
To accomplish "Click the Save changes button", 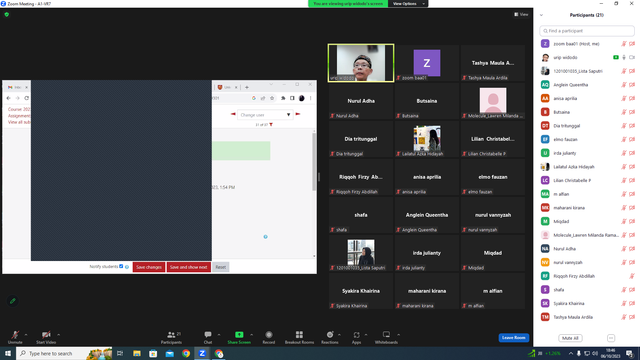I will coord(149,267).
